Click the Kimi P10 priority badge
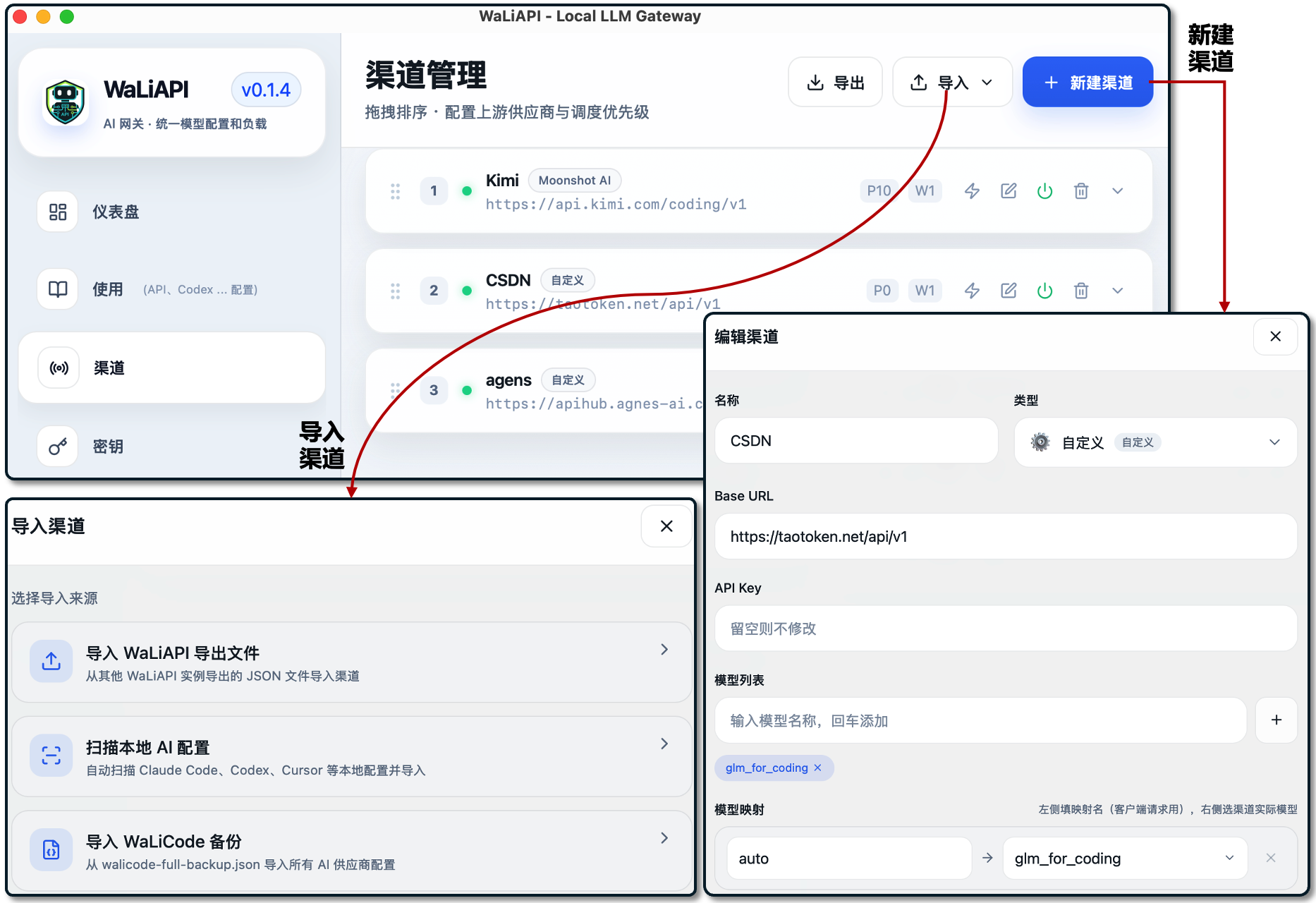Image resolution: width=1316 pixels, height=903 pixels. click(x=879, y=191)
